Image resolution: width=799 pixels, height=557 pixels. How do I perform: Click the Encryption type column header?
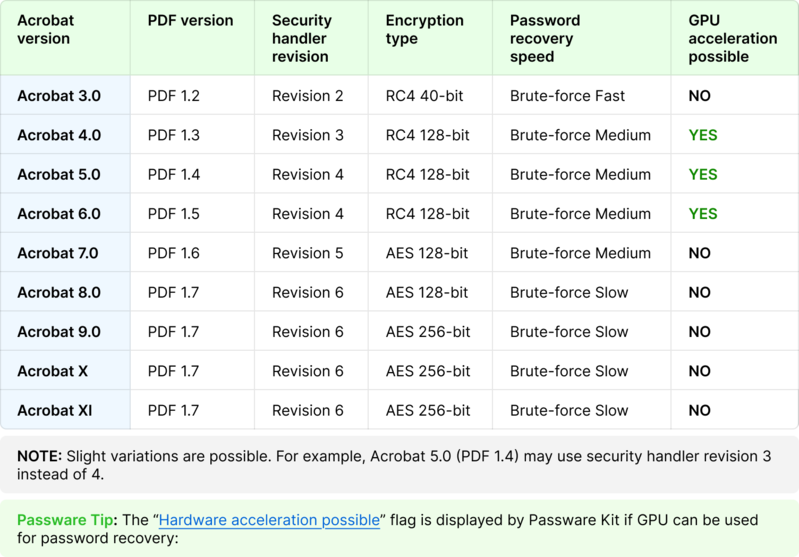(x=424, y=30)
